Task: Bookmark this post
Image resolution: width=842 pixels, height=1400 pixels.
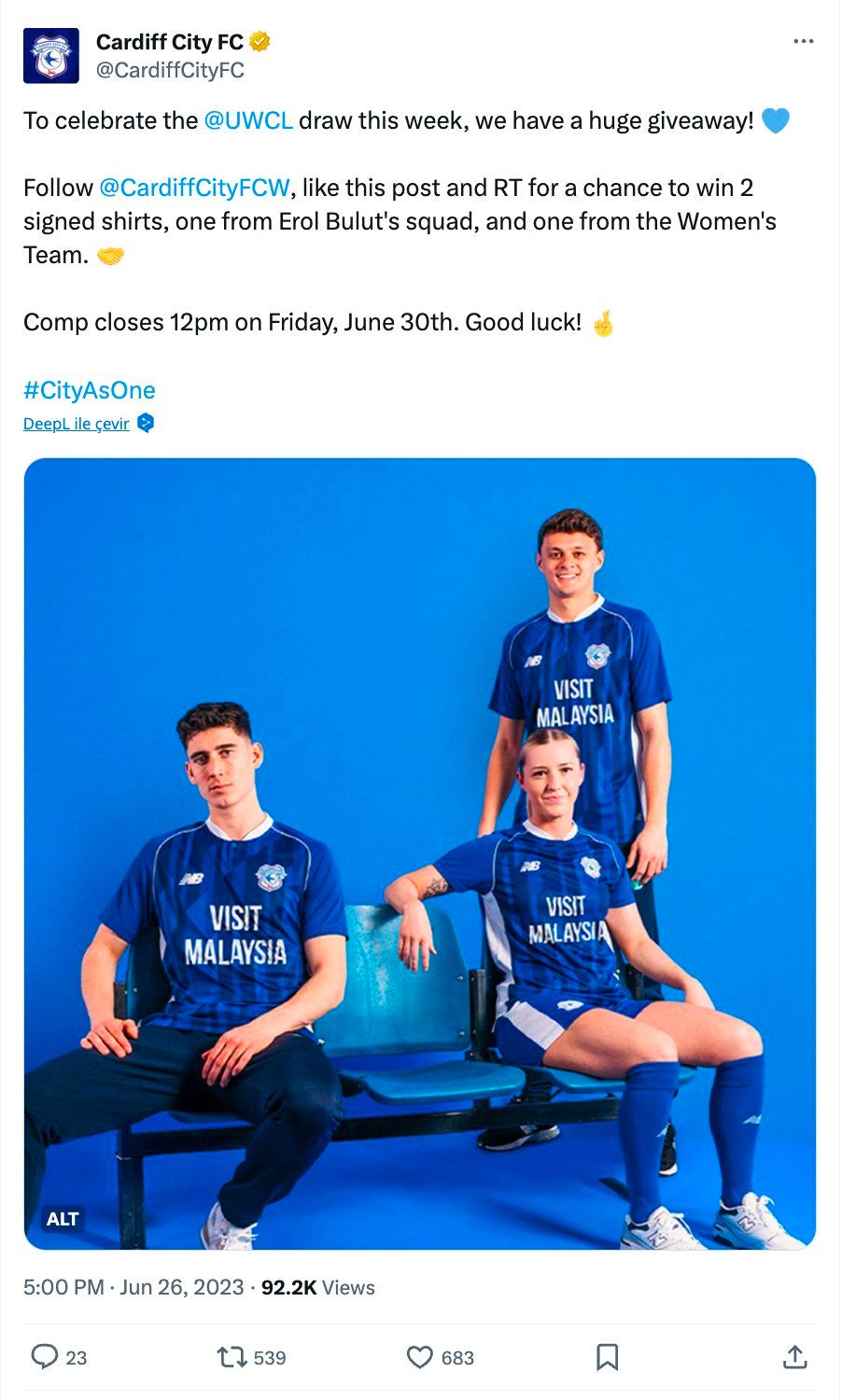Action: (607, 1356)
